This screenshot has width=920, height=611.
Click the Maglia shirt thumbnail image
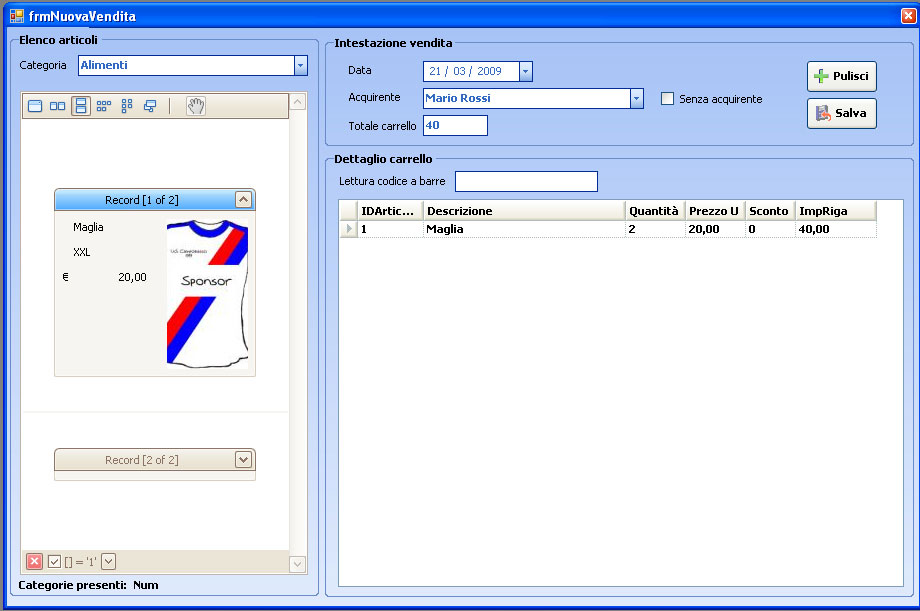pos(207,295)
